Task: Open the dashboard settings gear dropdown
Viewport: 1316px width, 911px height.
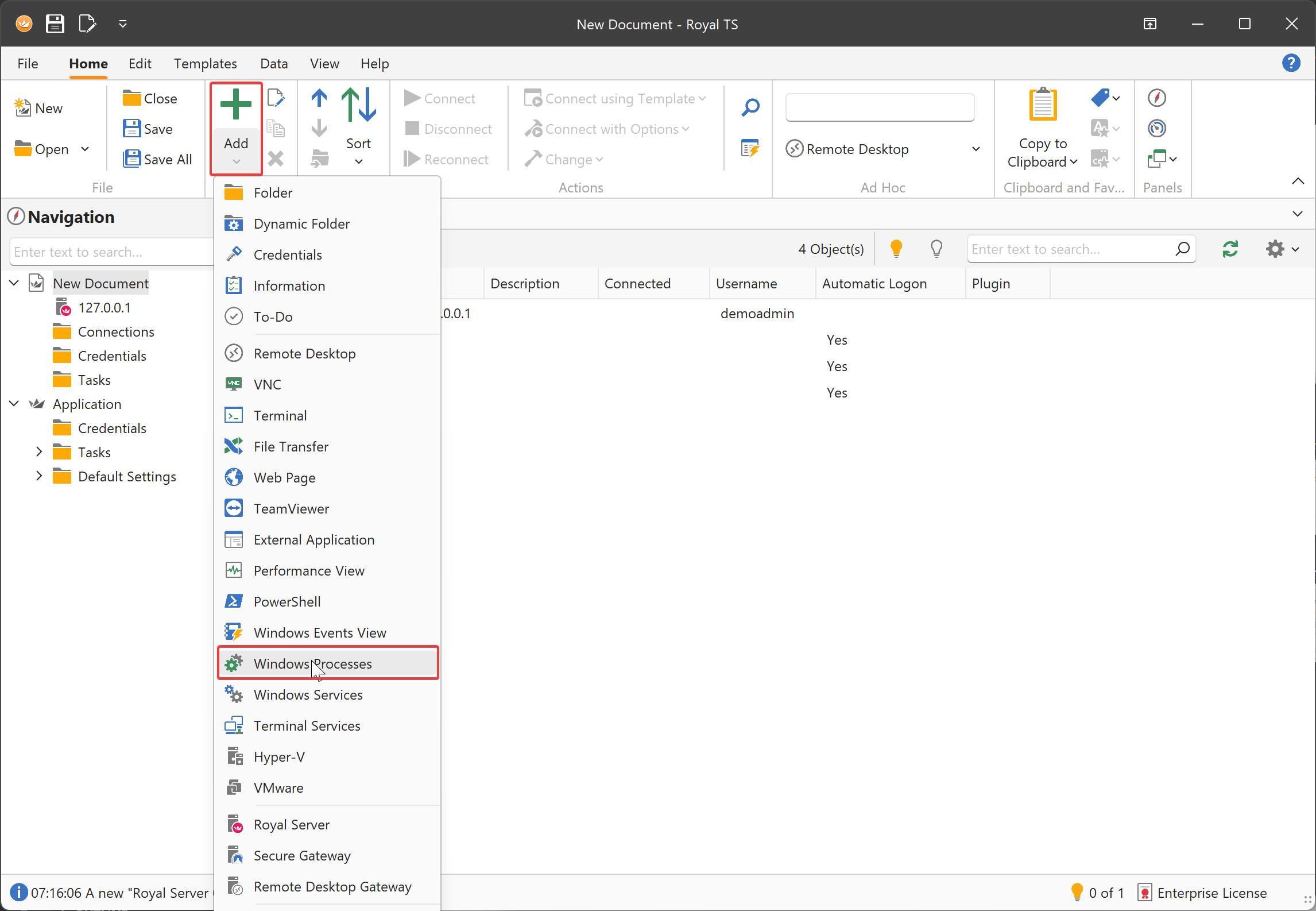Action: (1282, 249)
